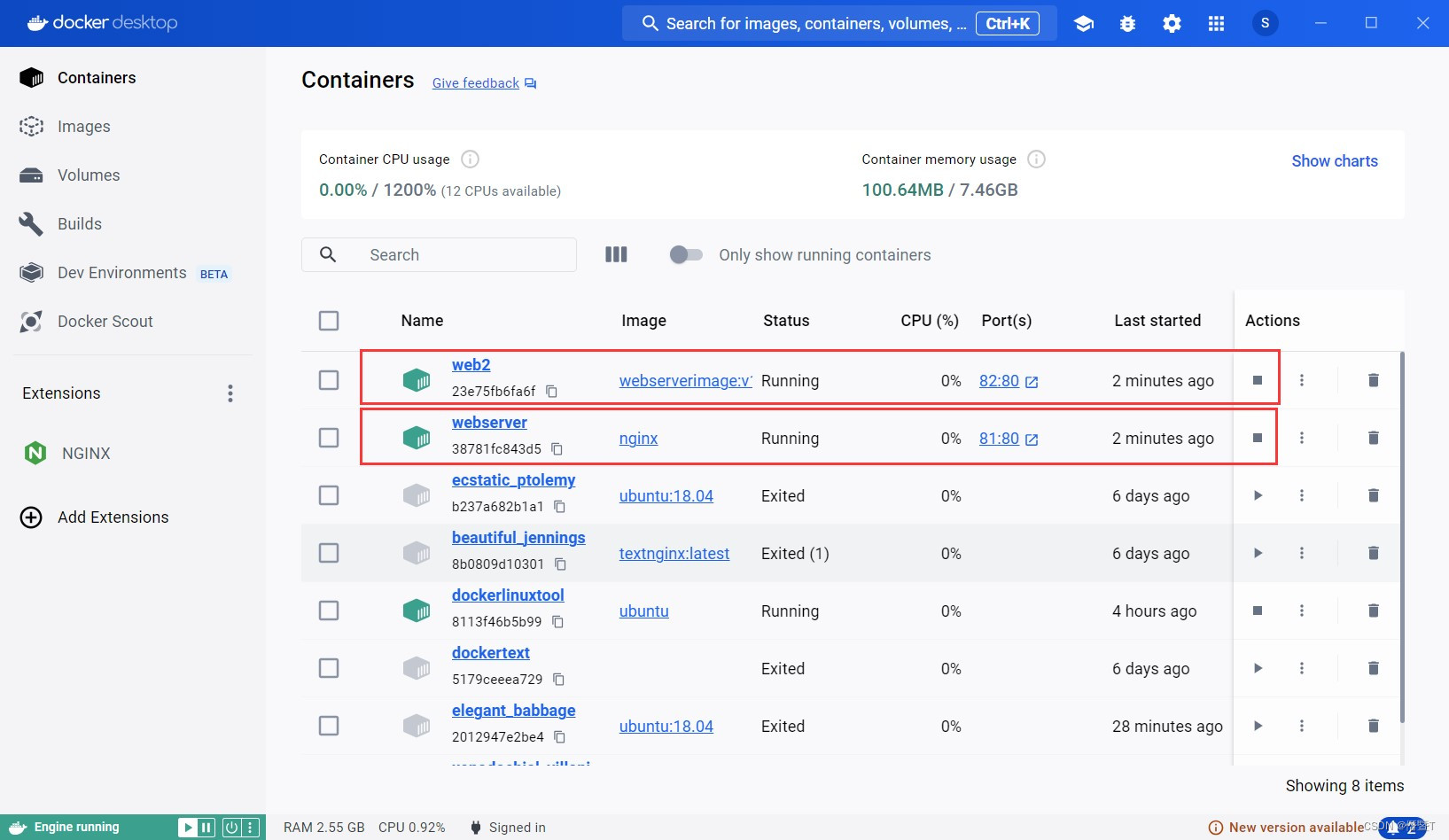Open the apps grid icon in header
The image size is (1449, 840).
[x=1216, y=24]
